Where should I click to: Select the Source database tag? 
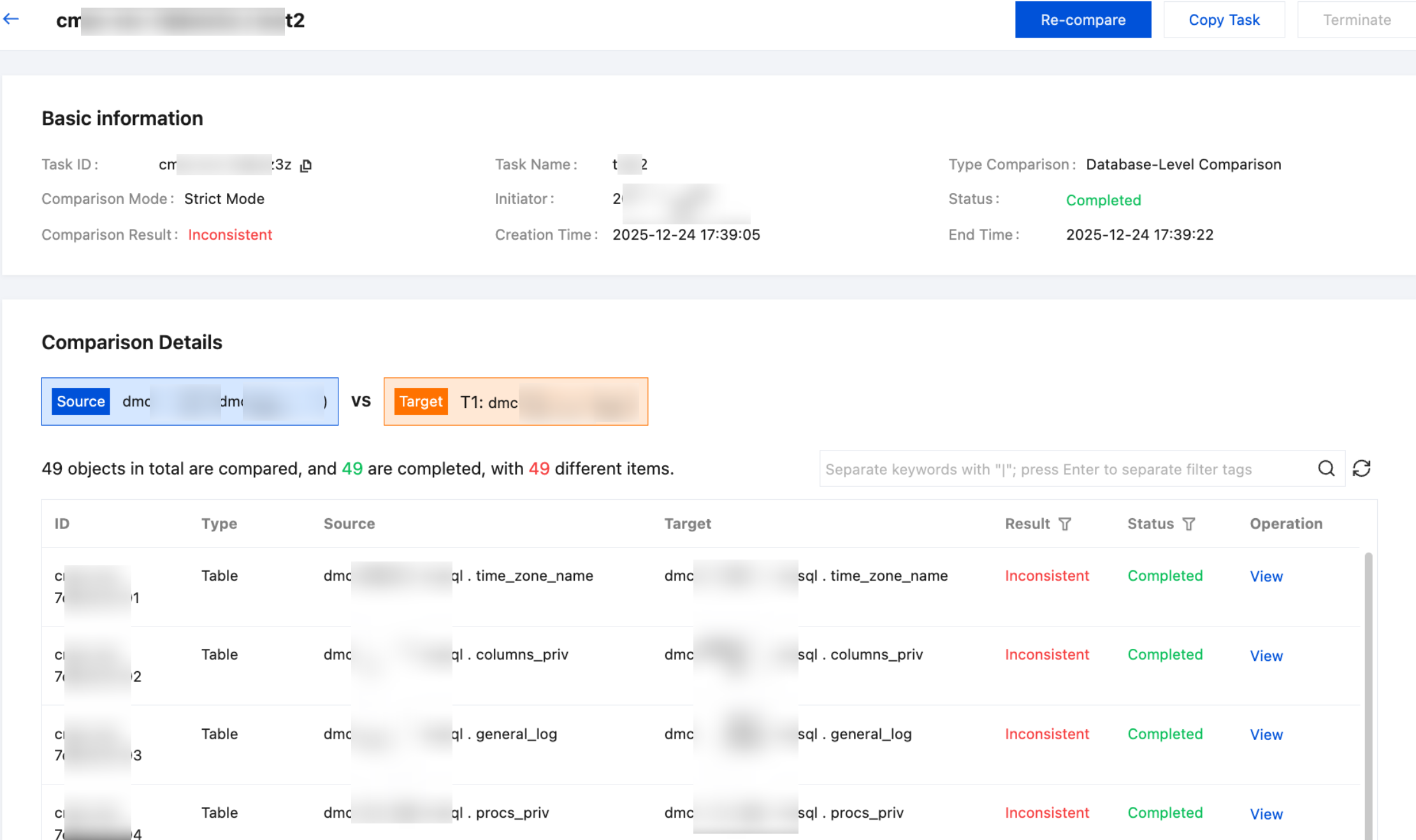[x=189, y=402]
